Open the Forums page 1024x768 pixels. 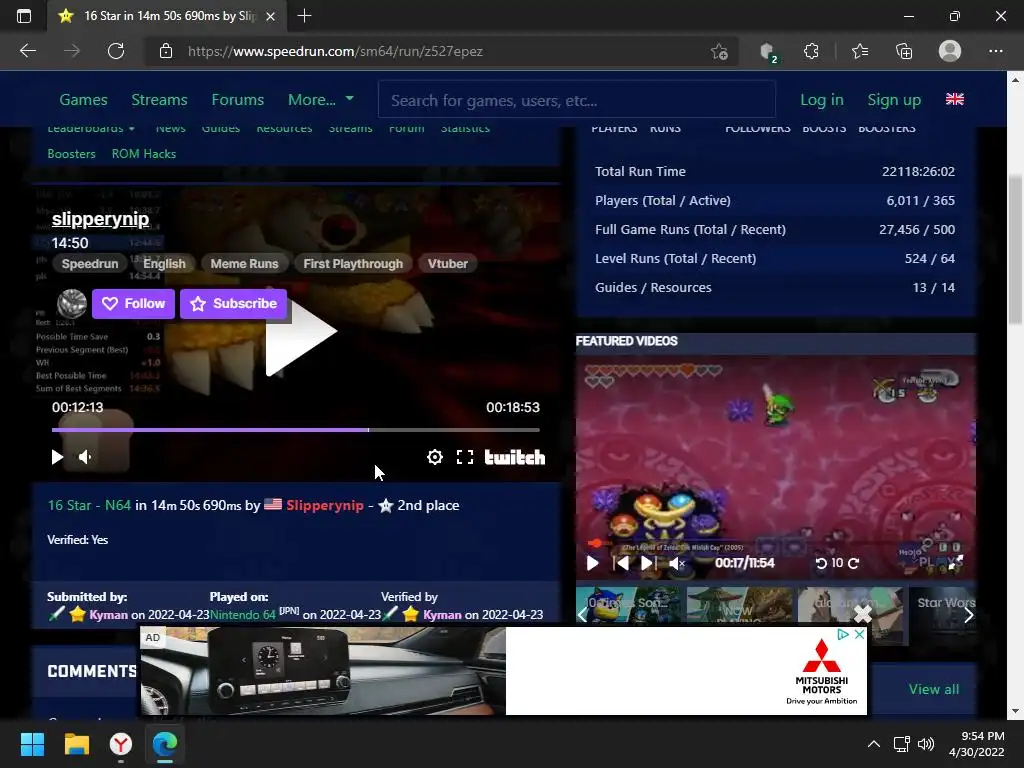[x=238, y=100]
